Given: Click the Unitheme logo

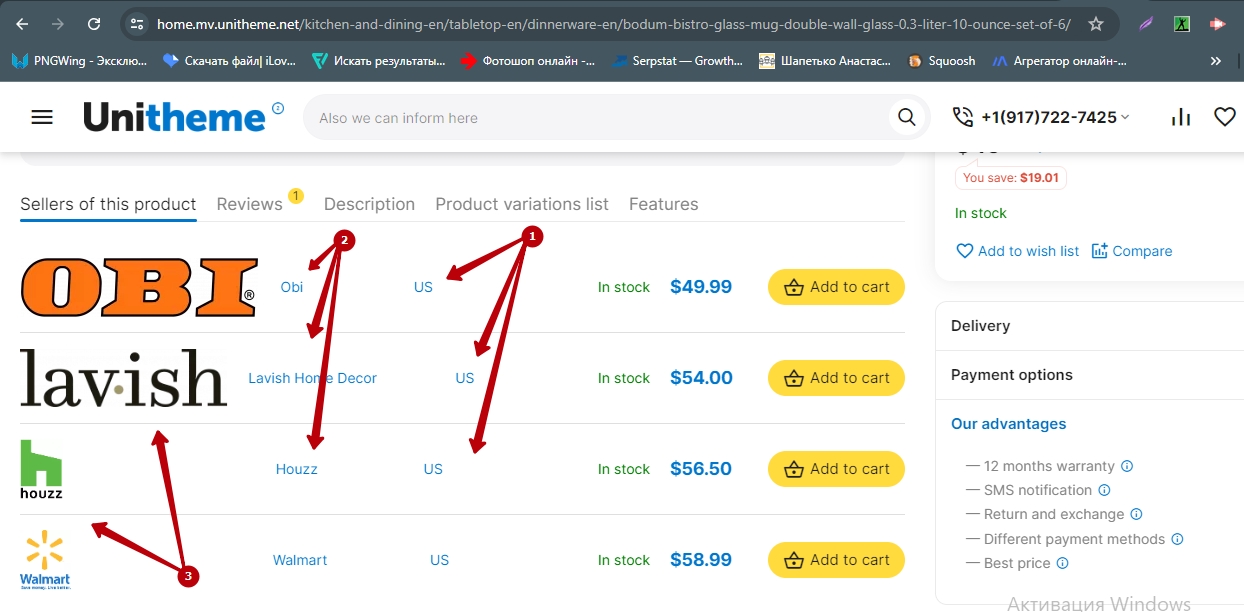Looking at the screenshot, I should (x=174, y=118).
